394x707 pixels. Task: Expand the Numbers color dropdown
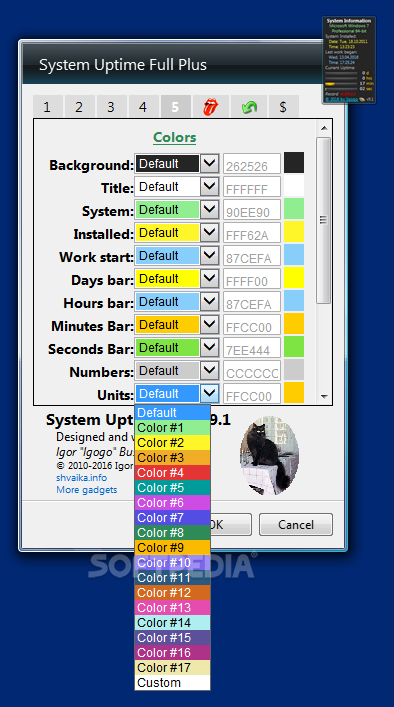click(x=210, y=370)
